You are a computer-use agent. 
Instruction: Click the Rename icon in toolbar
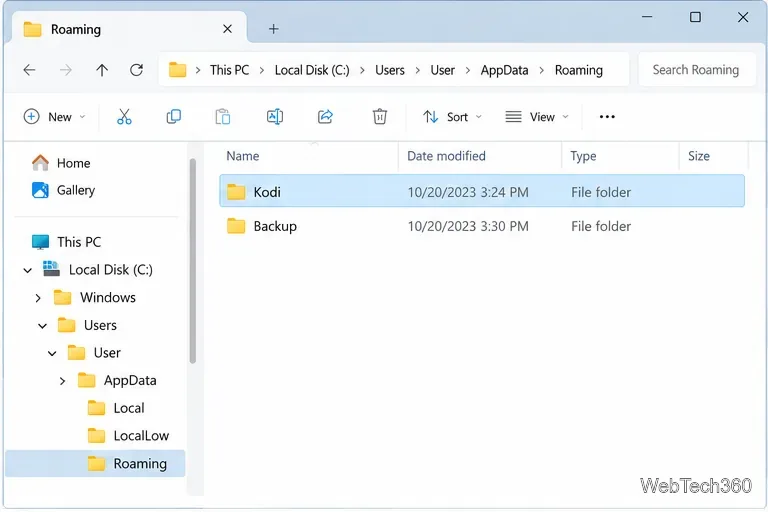click(x=275, y=117)
